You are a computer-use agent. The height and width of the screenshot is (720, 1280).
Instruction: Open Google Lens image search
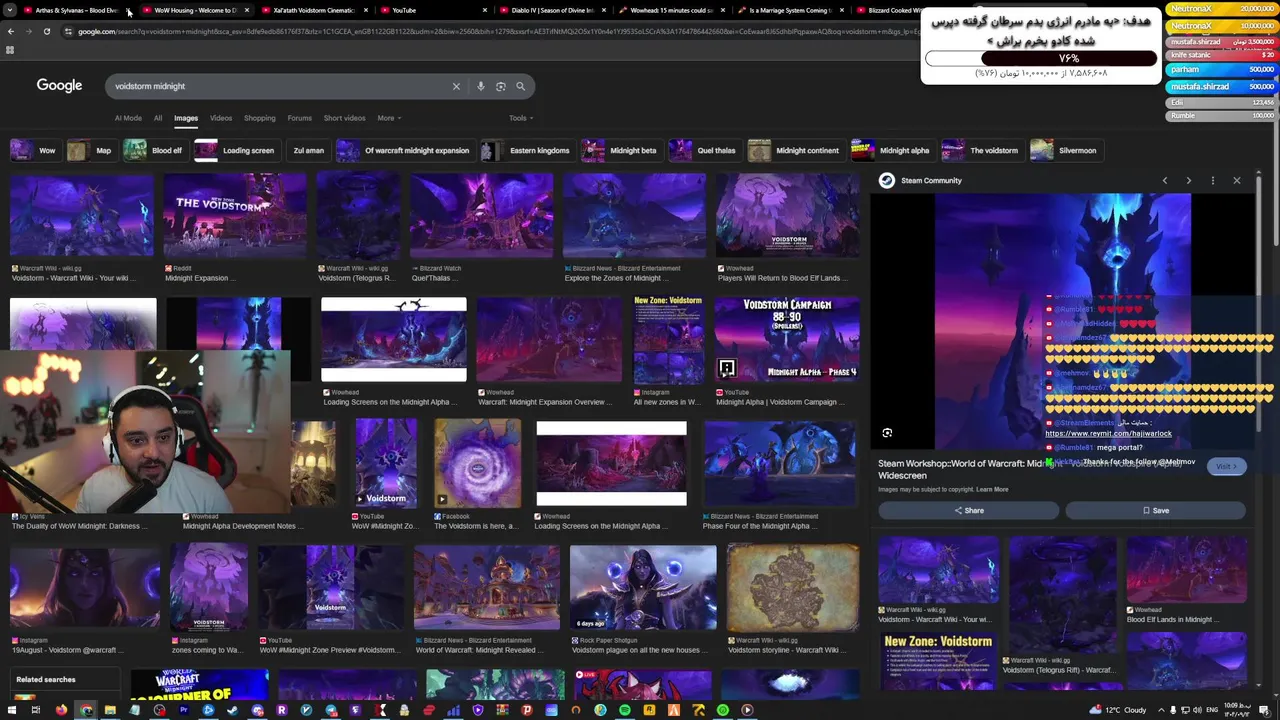(x=501, y=86)
